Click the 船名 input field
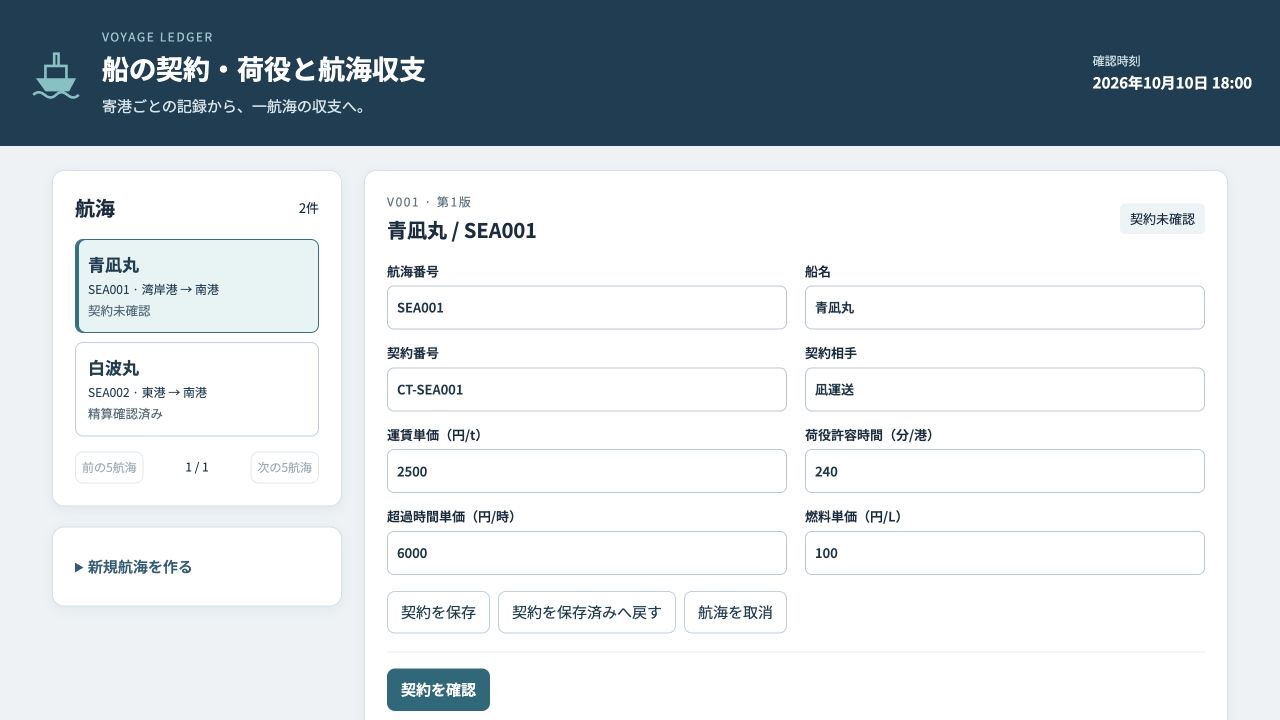The image size is (1280, 720). point(1005,308)
